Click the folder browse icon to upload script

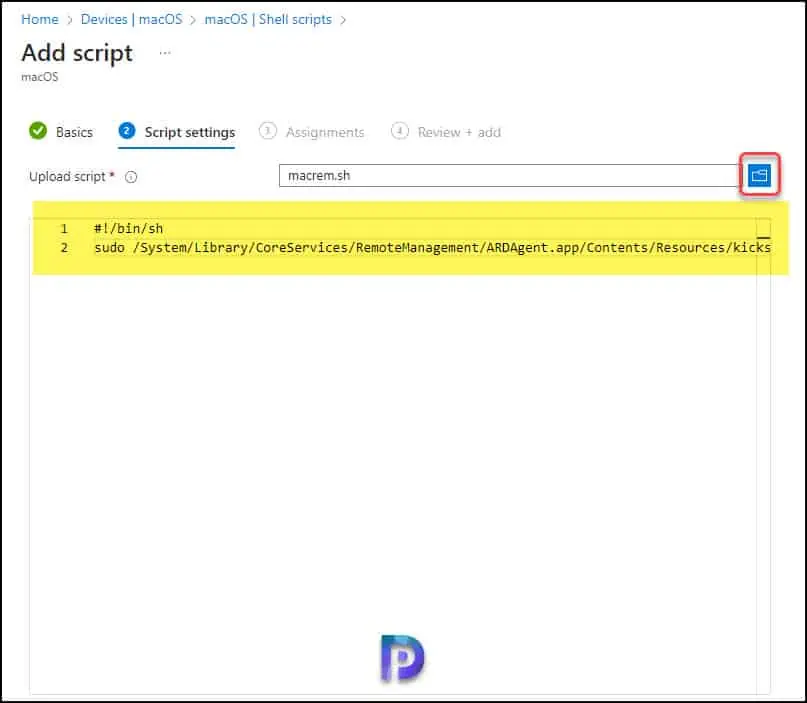click(x=760, y=175)
